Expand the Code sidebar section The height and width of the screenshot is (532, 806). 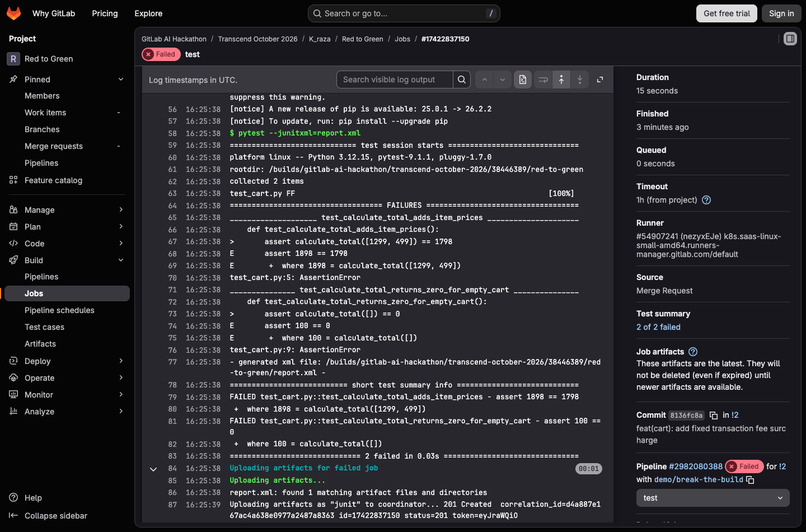tap(121, 243)
